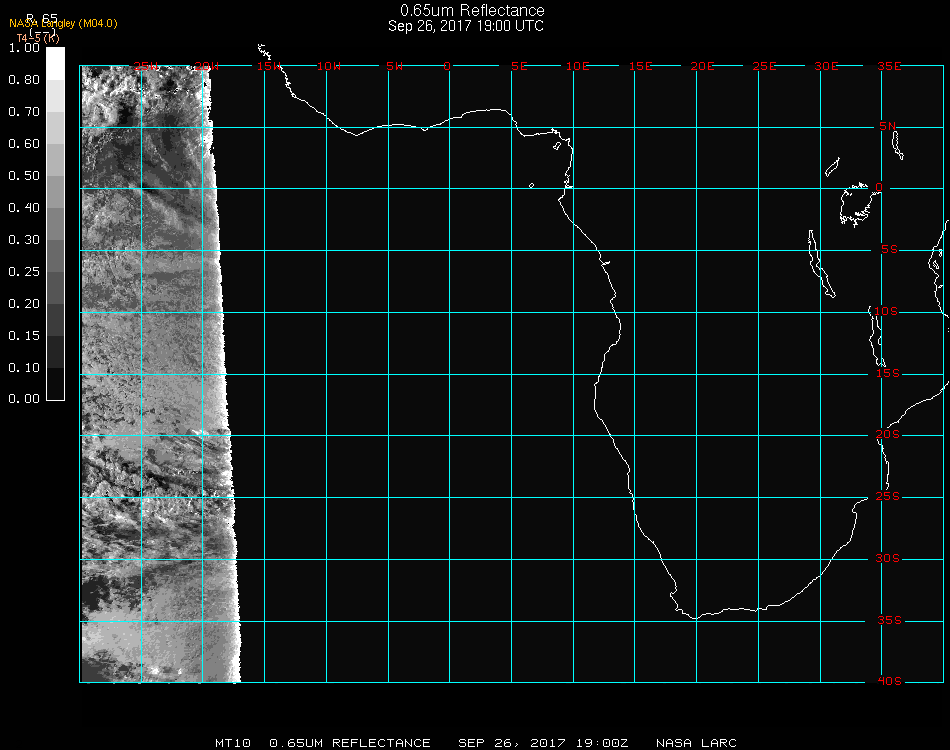Click the Sep 26, 2017 19:00 UTC timestamp
The image size is (950, 750).
point(466,26)
